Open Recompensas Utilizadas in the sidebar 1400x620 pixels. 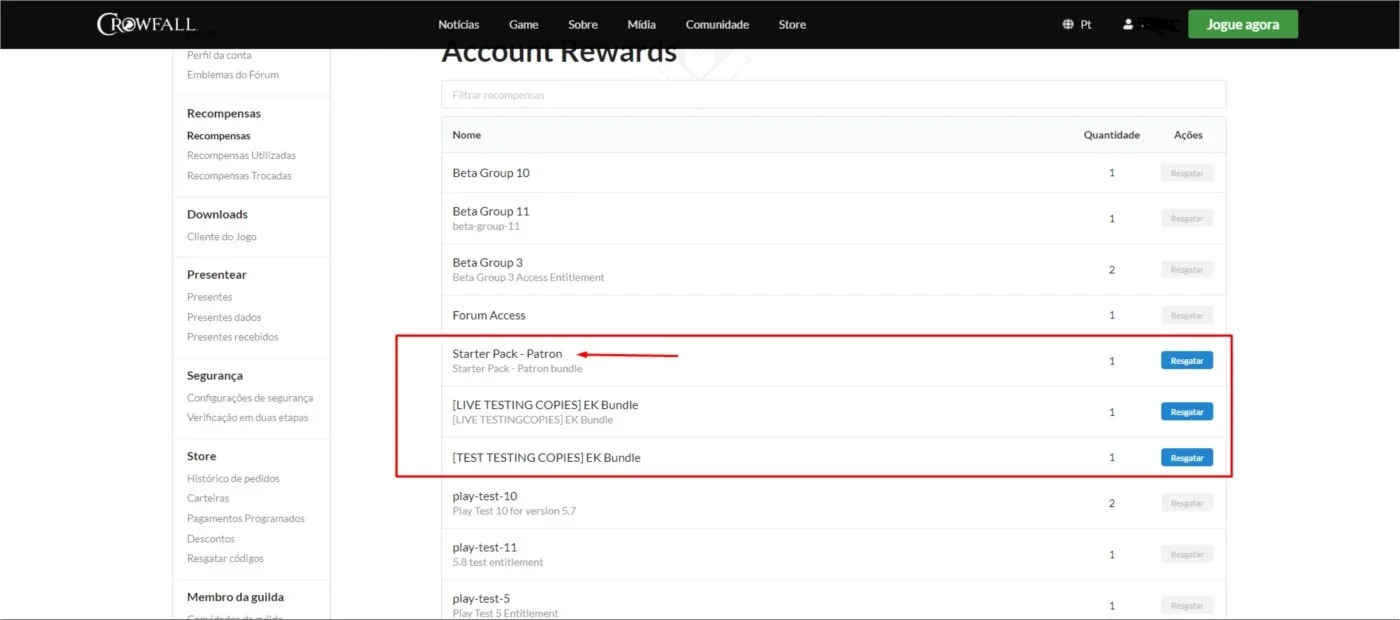click(x=241, y=156)
